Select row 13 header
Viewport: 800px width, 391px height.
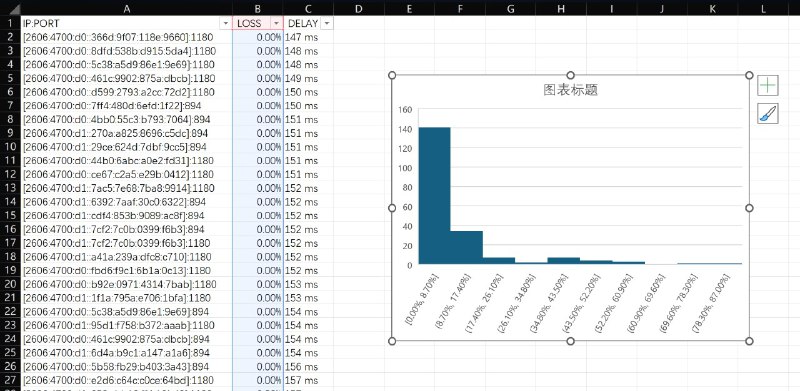click(10, 188)
